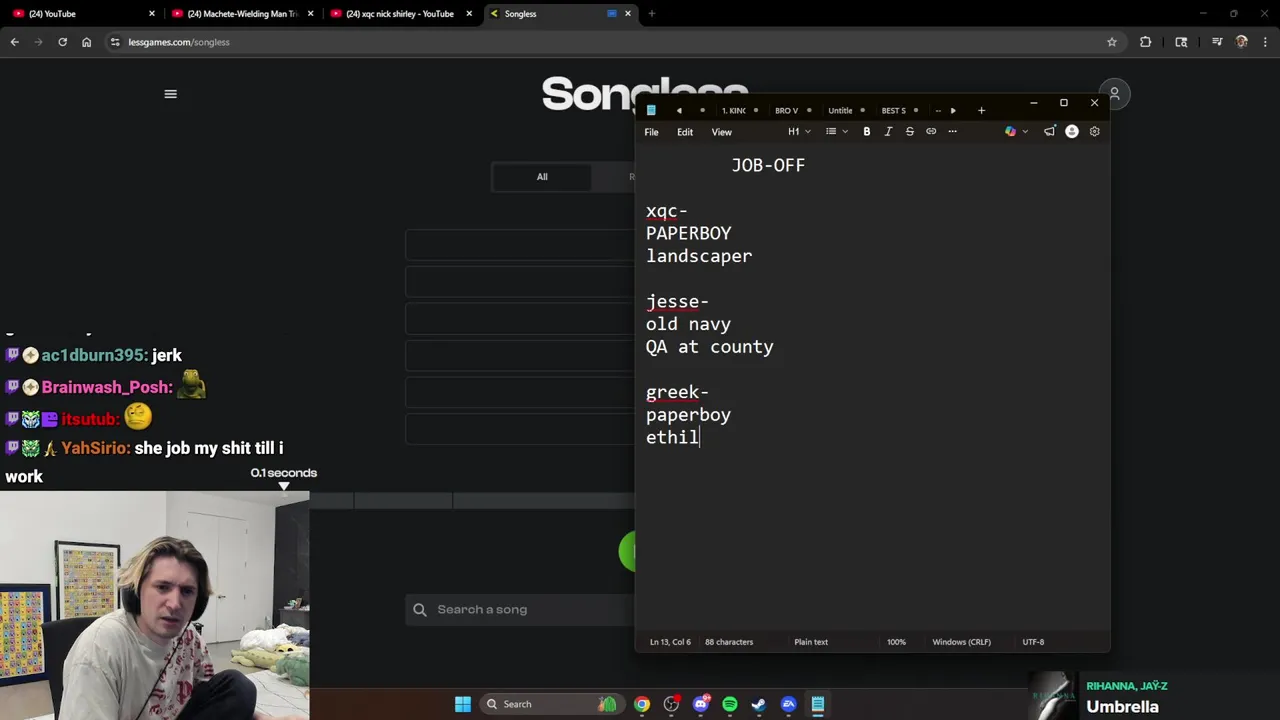This screenshot has height=720, width=1280.
Task: Switch to the xqc nick shirley browser tab
Action: point(400,14)
